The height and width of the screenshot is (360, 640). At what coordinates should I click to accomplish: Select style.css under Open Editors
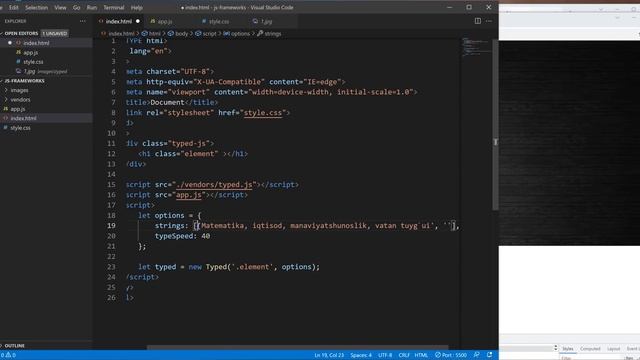(33, 62)
